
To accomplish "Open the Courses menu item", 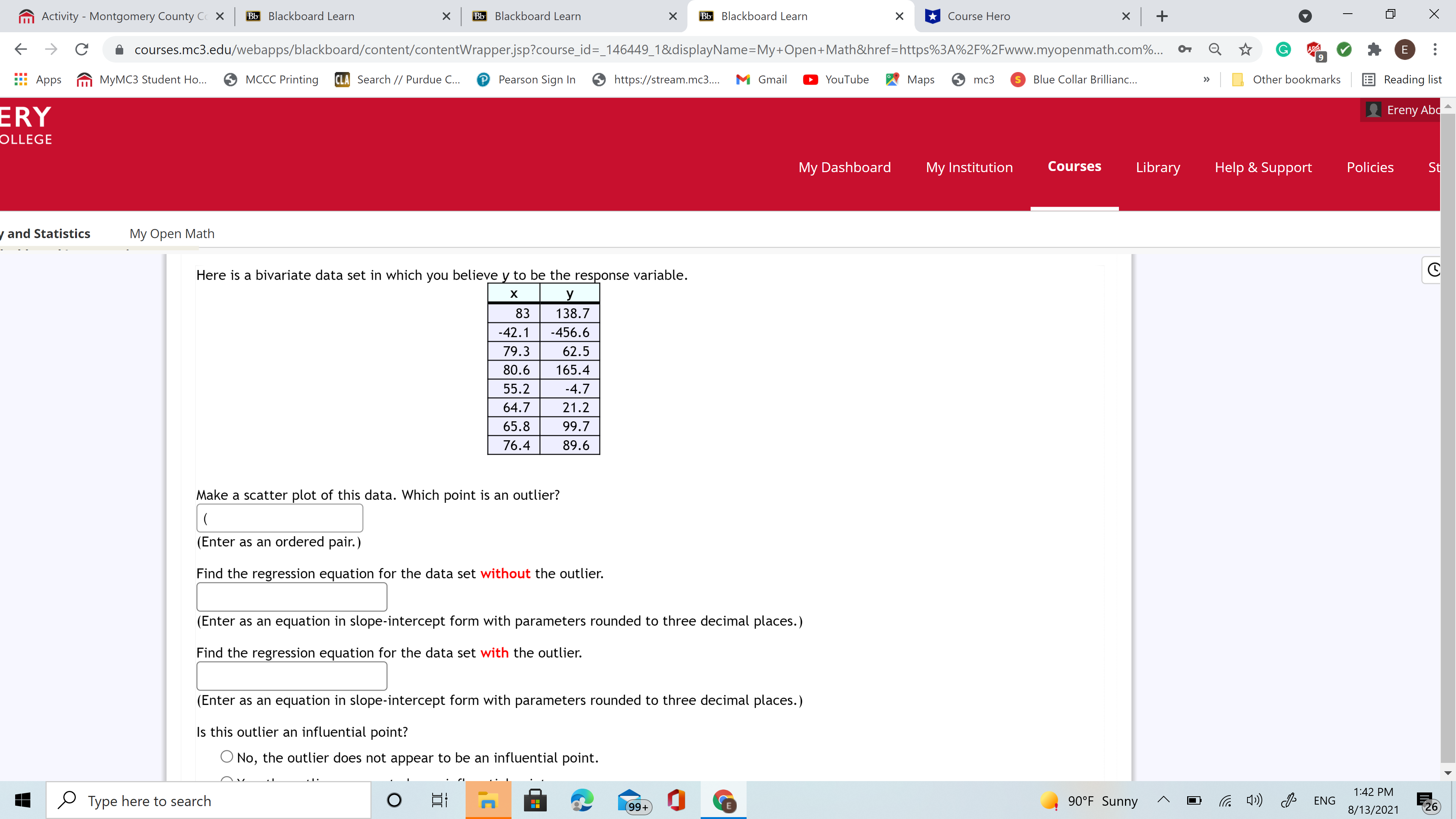I will point(1074,166).
